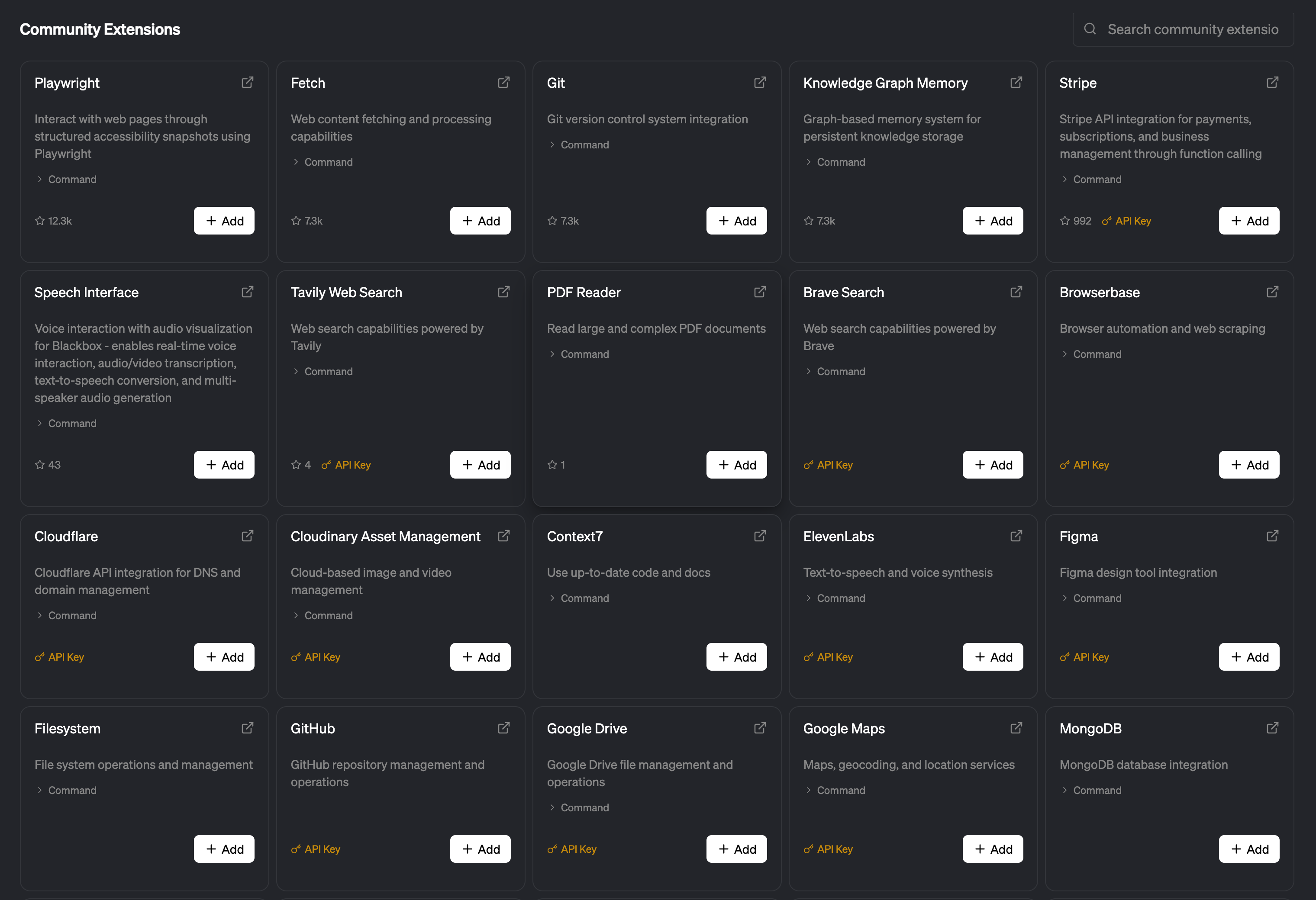Add the ElevenLabs extension

point(993,656)
